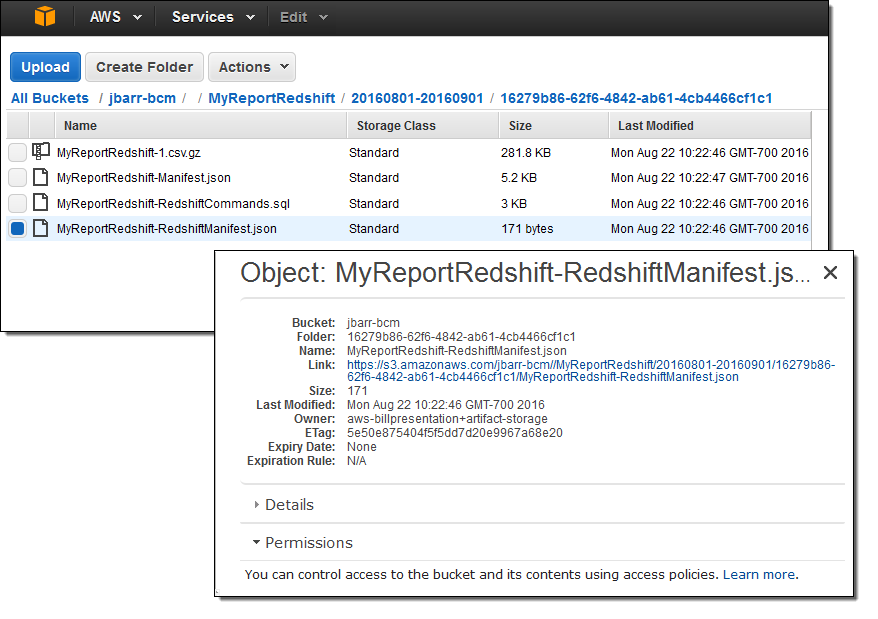This screenshot has width=878, height=619.
Task: Check the MyReportRedshift-RedshiftCommands.sql row checkbox
Action: coord(18,203)
